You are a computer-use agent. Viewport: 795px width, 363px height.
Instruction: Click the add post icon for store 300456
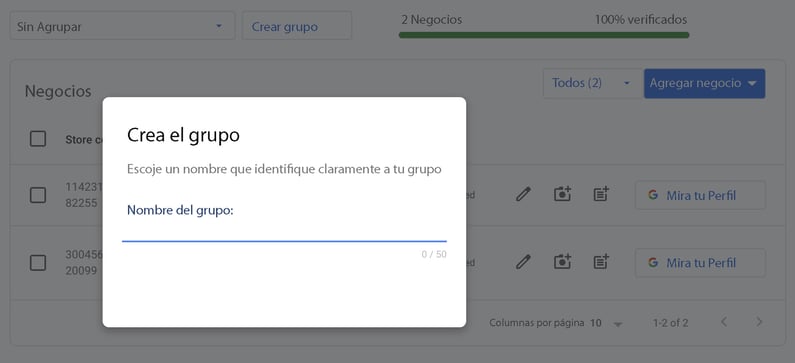pyautogui.click(x=601, y=262)
